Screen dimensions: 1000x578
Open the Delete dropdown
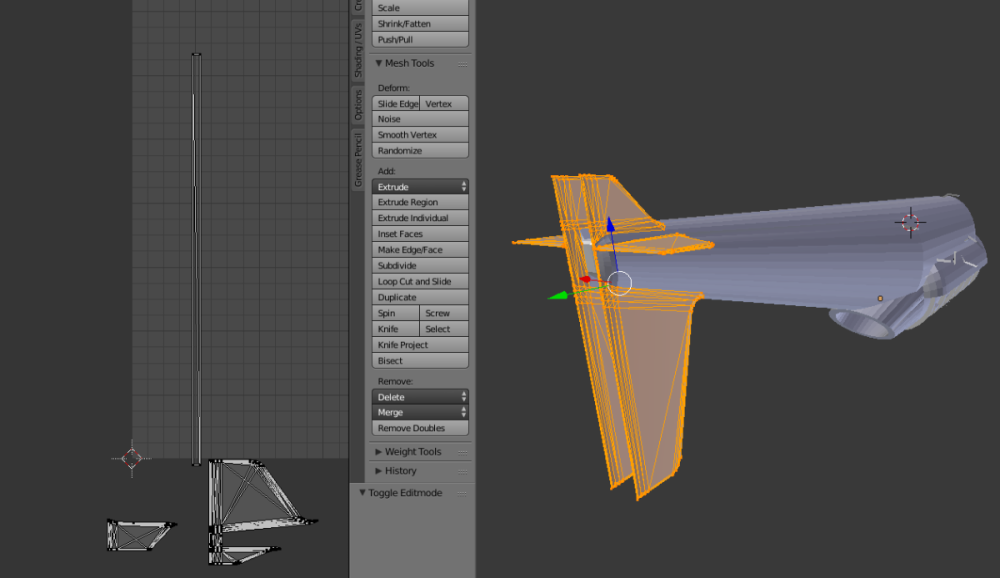[420, 396]
